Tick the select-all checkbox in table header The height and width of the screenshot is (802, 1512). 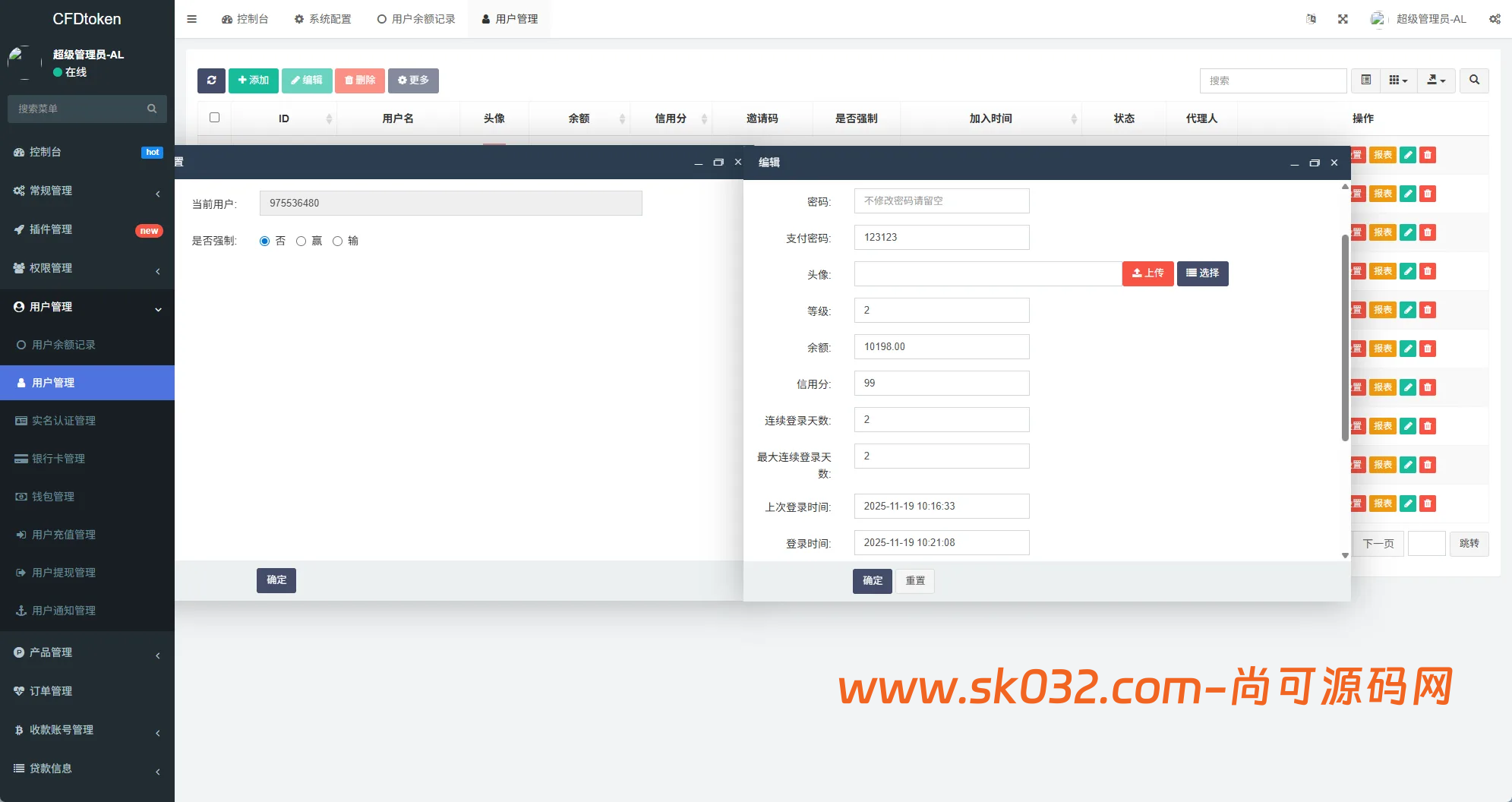(x=214, y=118)
